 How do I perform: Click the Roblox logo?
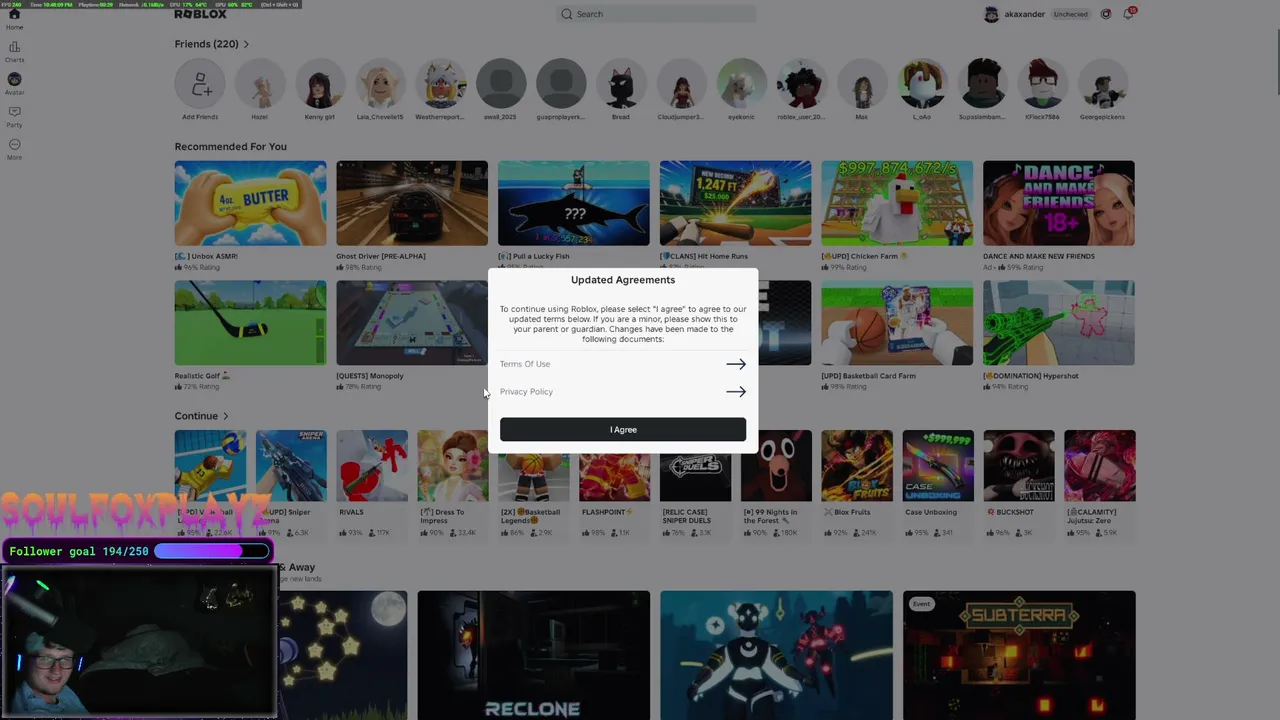[200, 14]
